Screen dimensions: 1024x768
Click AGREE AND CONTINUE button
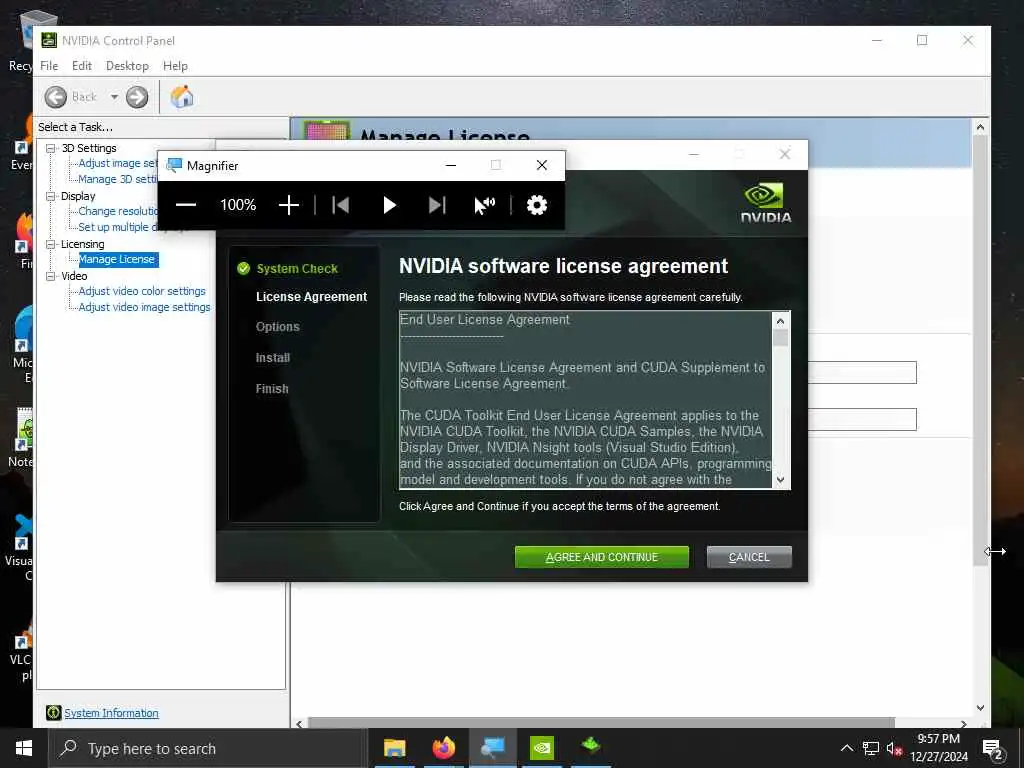click(601, 557)
